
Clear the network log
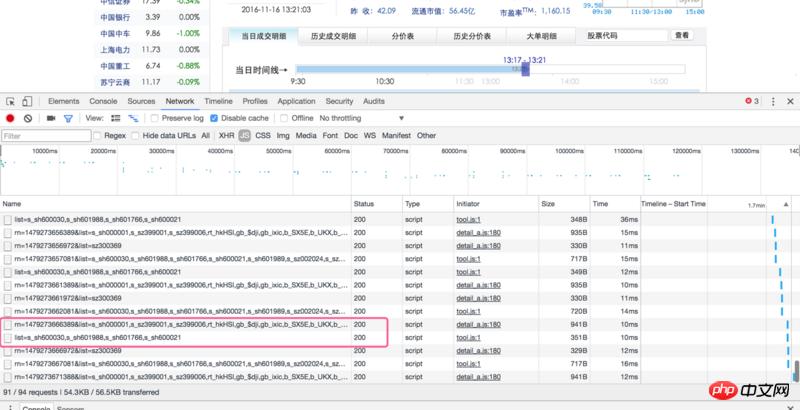pos(27,118)
